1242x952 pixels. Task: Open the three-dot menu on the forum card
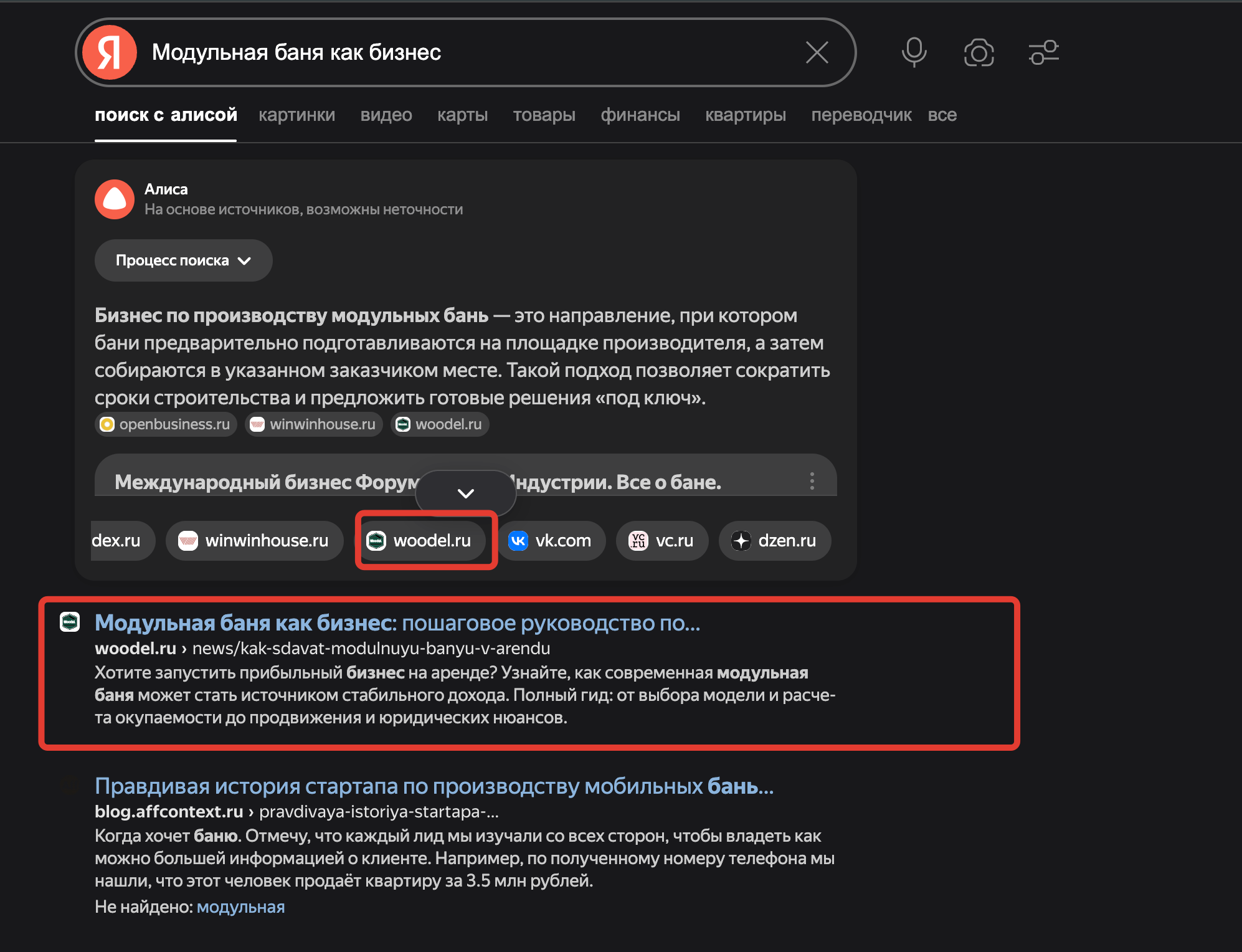pos(812,480)
